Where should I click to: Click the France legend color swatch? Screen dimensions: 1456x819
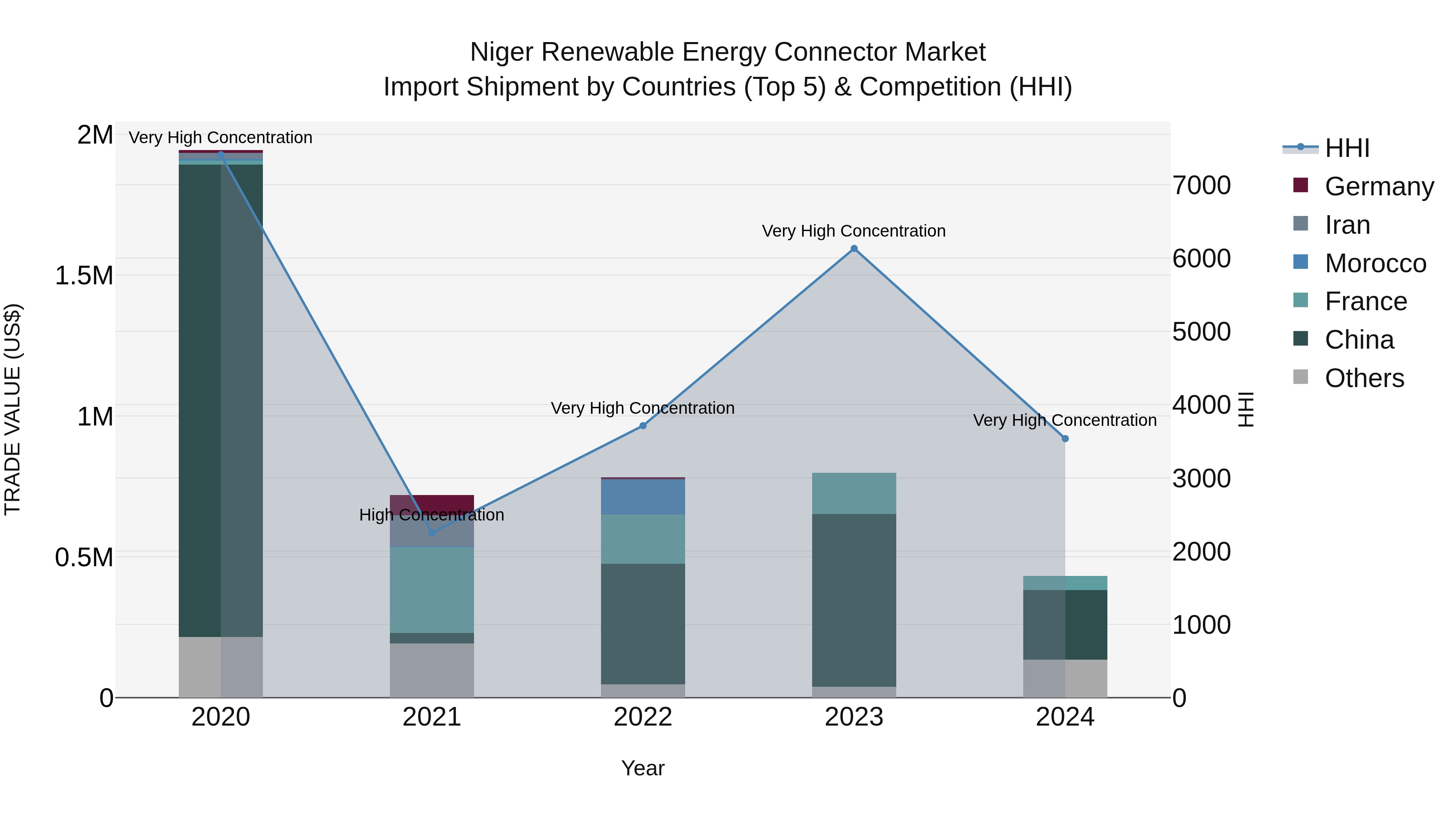point(1301,301)
